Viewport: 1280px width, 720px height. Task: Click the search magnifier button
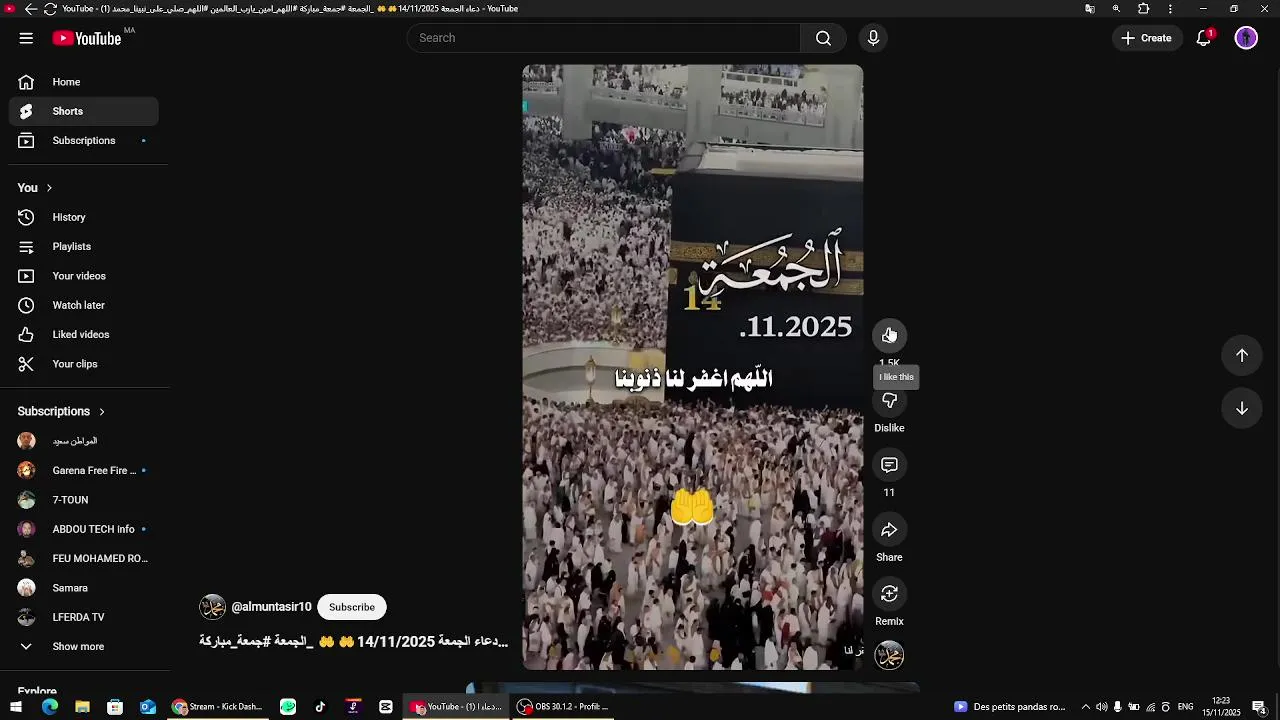[823, 38]
